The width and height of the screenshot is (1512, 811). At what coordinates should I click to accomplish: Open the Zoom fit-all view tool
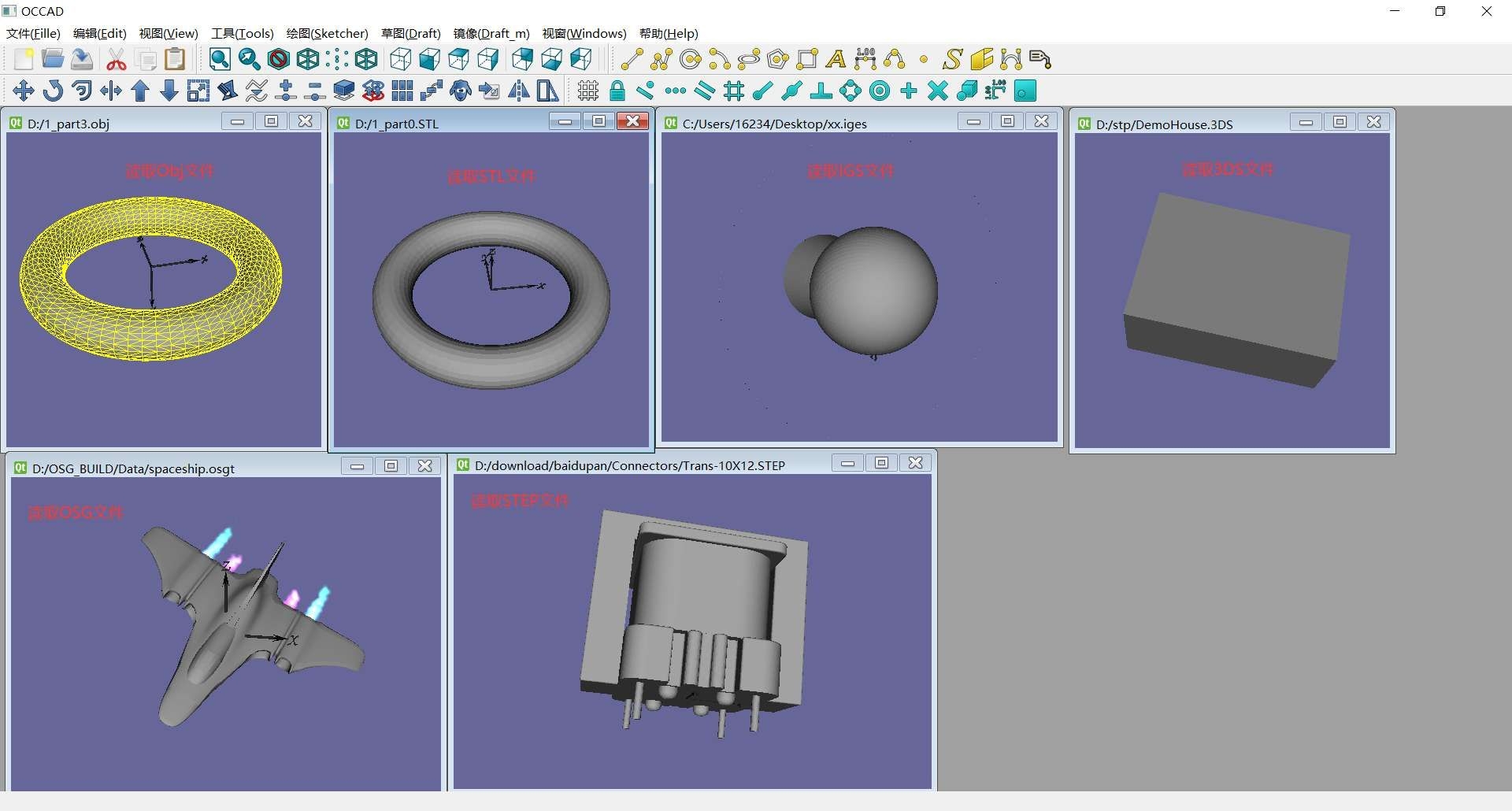point(220,59)
